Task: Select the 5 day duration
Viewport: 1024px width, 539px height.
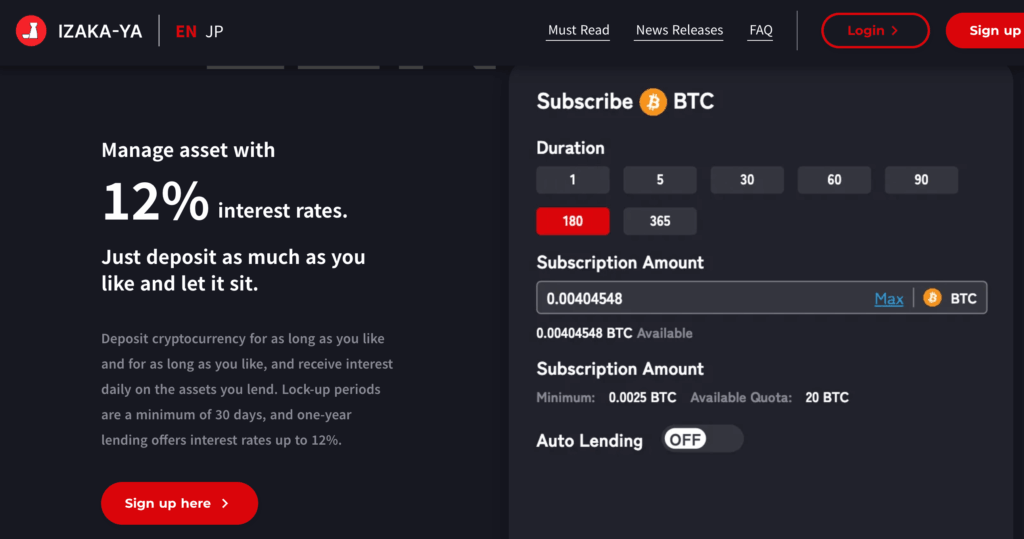Action: pyautogui.click(x=660, y=180)
